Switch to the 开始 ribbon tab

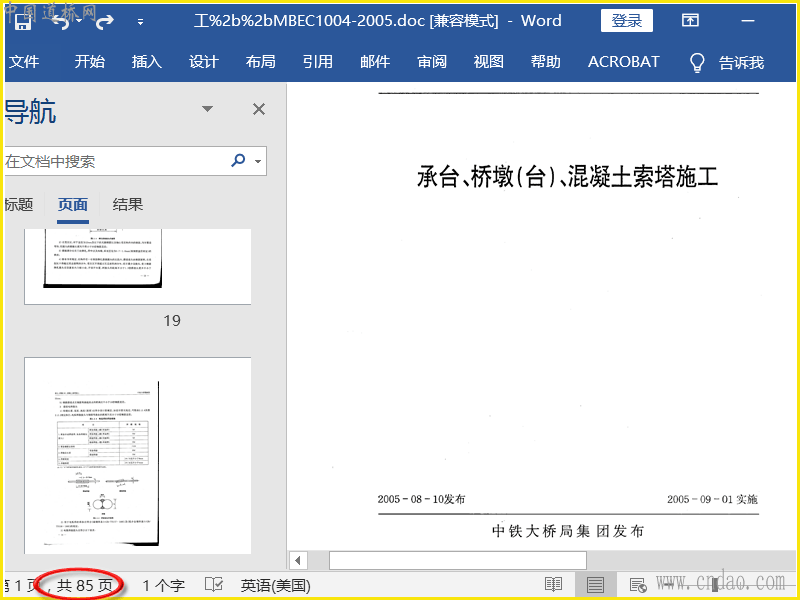90,62
